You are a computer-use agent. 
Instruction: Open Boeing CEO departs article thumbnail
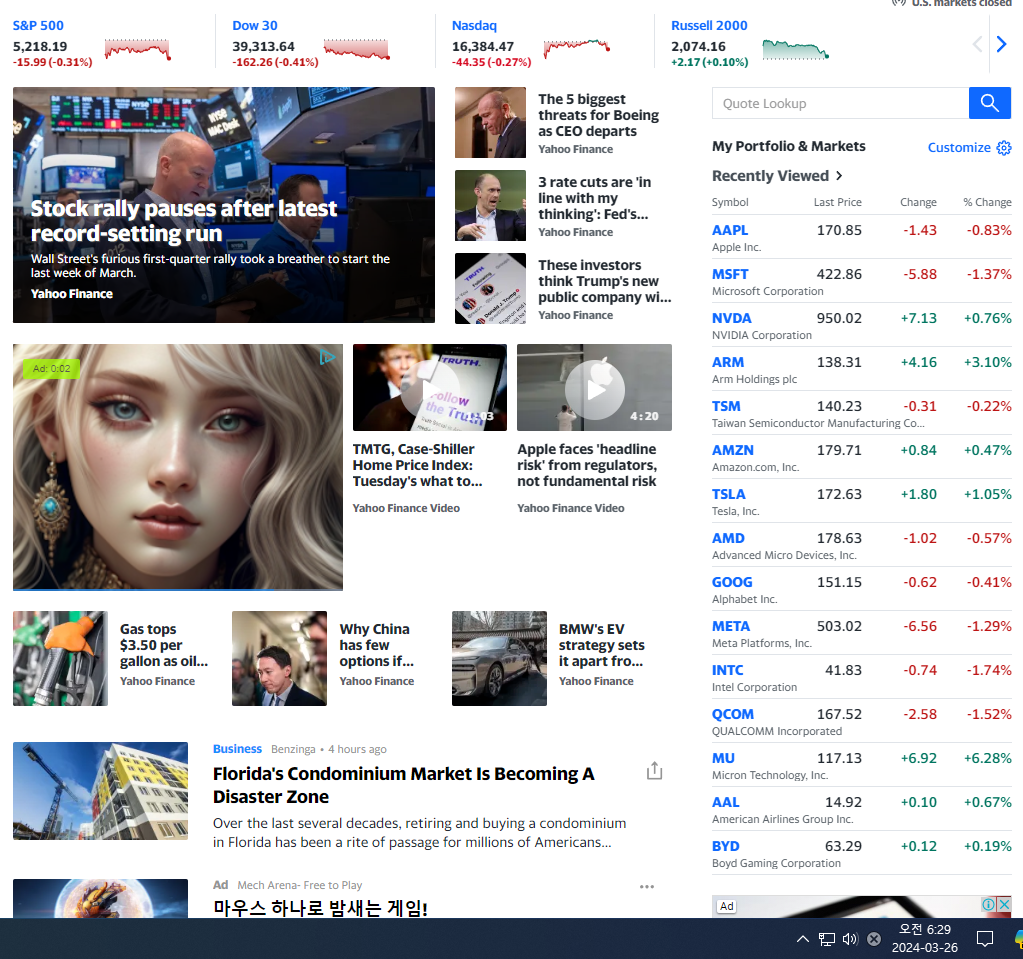click(490, 123)
